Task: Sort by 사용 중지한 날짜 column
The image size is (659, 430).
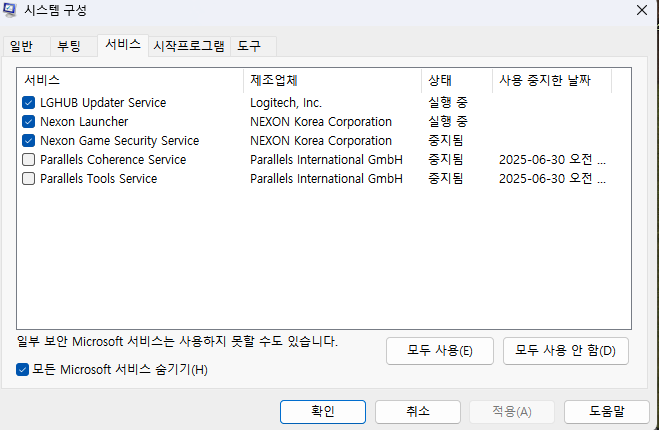Action: (552, 80)
